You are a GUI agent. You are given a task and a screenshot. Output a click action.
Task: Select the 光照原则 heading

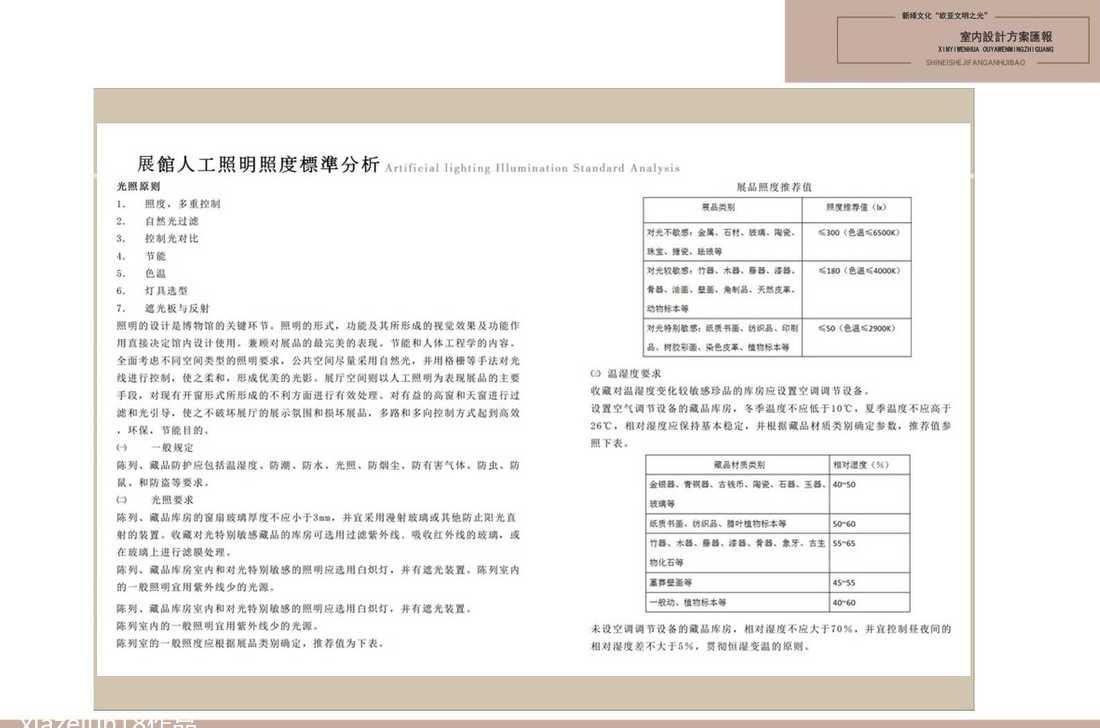(138, 187)
